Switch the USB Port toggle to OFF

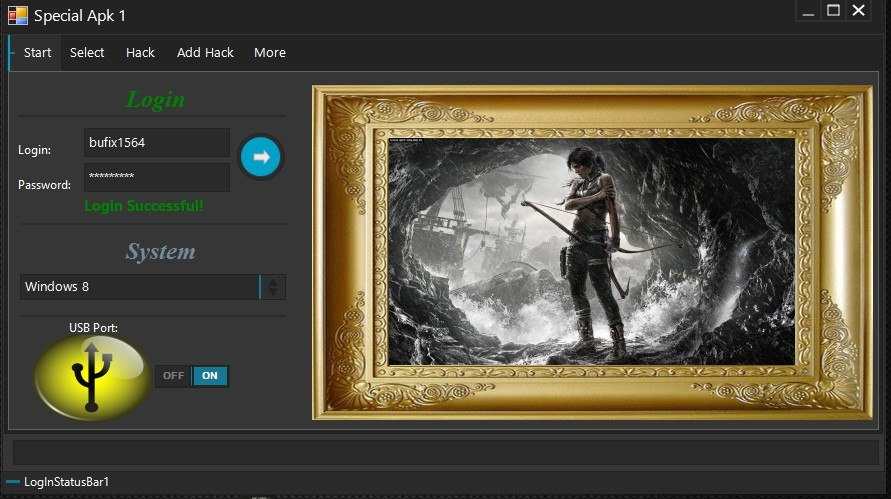coord(173,376)
